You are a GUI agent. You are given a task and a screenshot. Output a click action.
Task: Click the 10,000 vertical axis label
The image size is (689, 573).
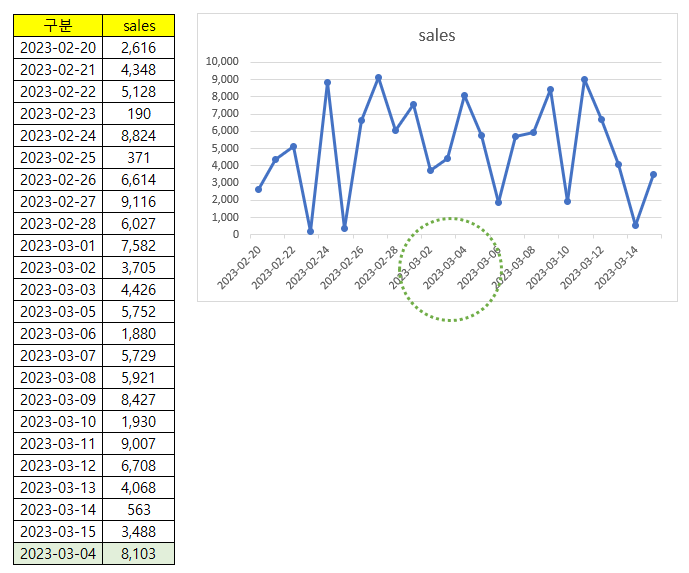(222, 61)
